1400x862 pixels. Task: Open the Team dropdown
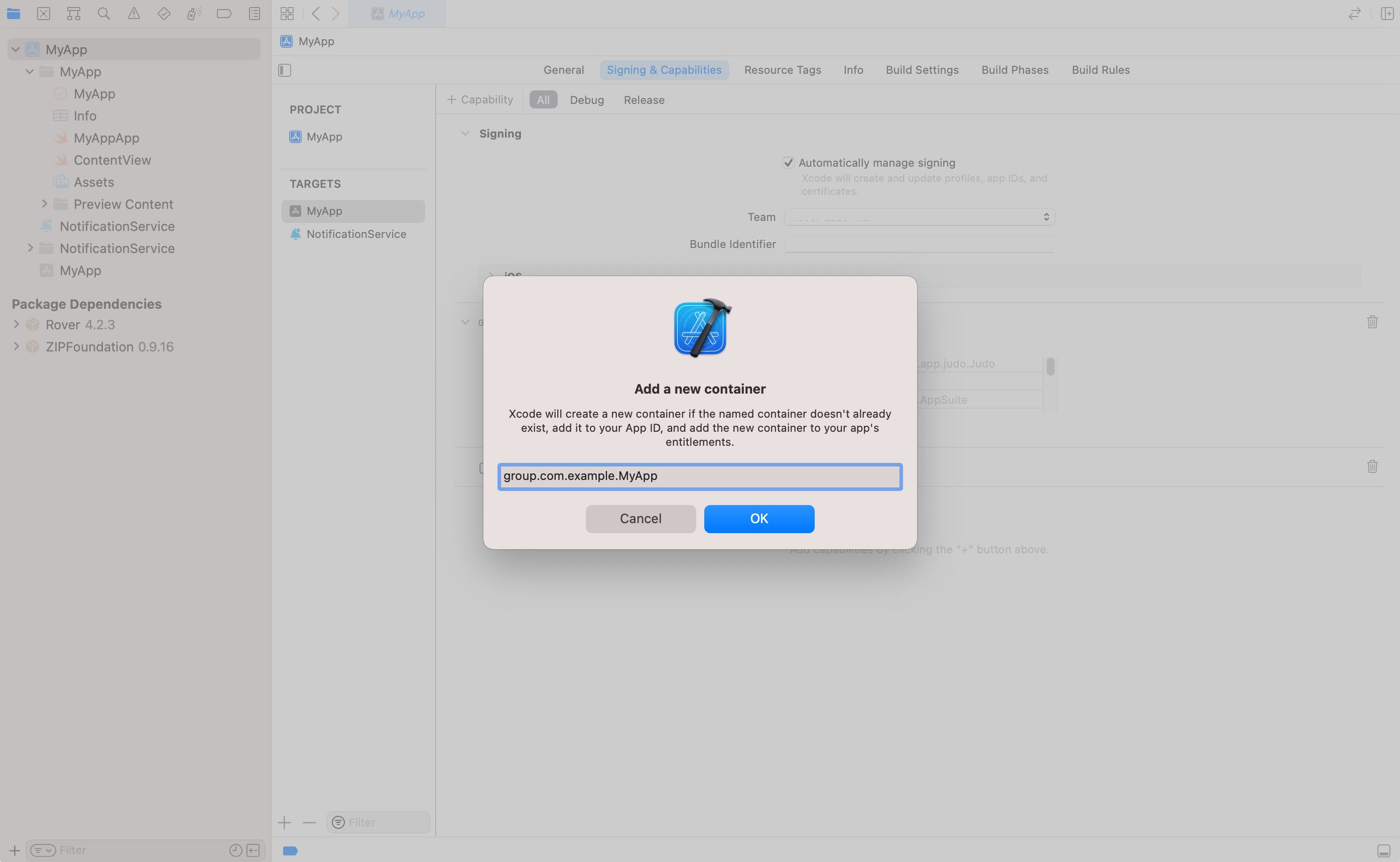point(919,217)
